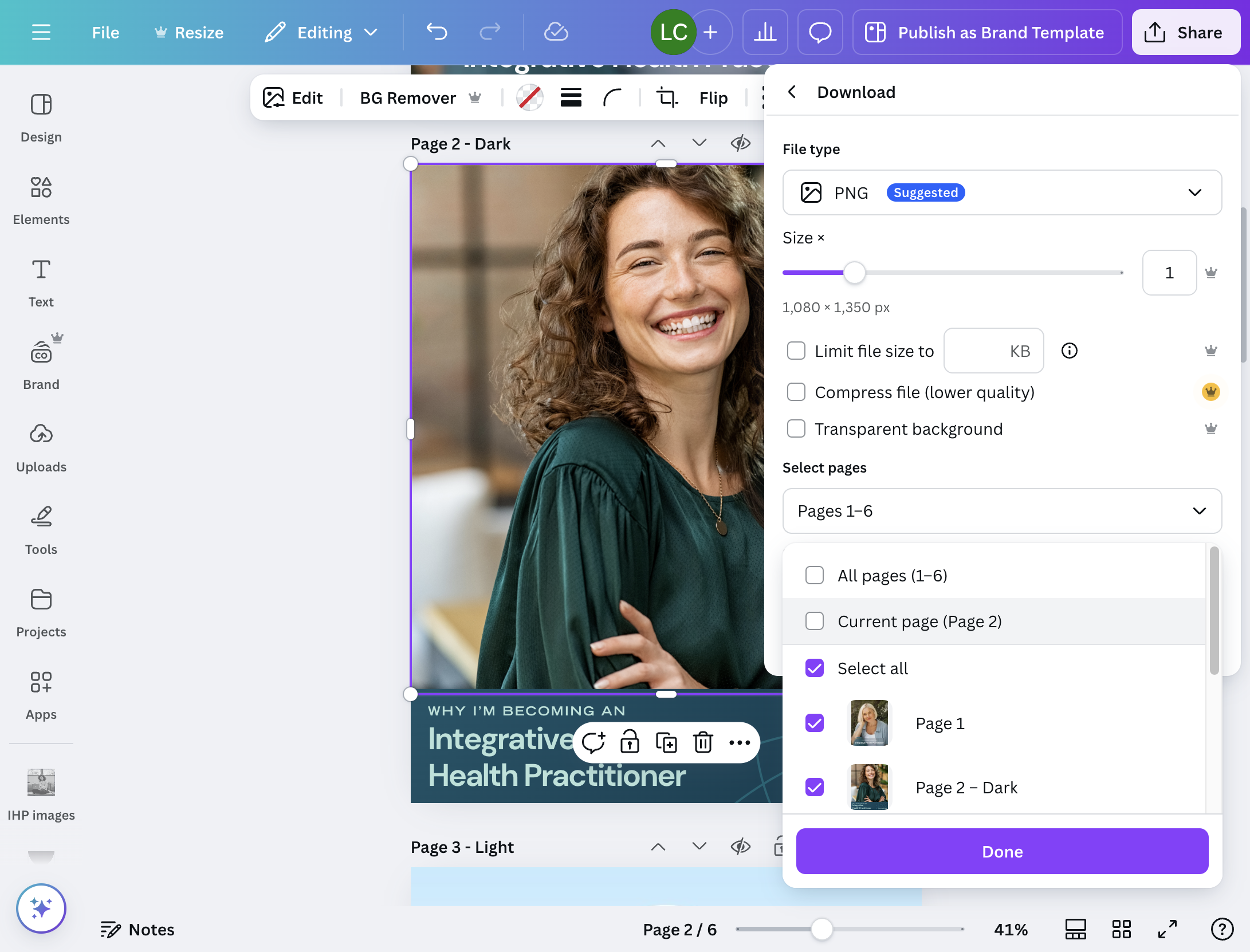Check Current page (Page 2) option
The height and width of the screenshot is (952, 1250).
(x=815, y=621)
